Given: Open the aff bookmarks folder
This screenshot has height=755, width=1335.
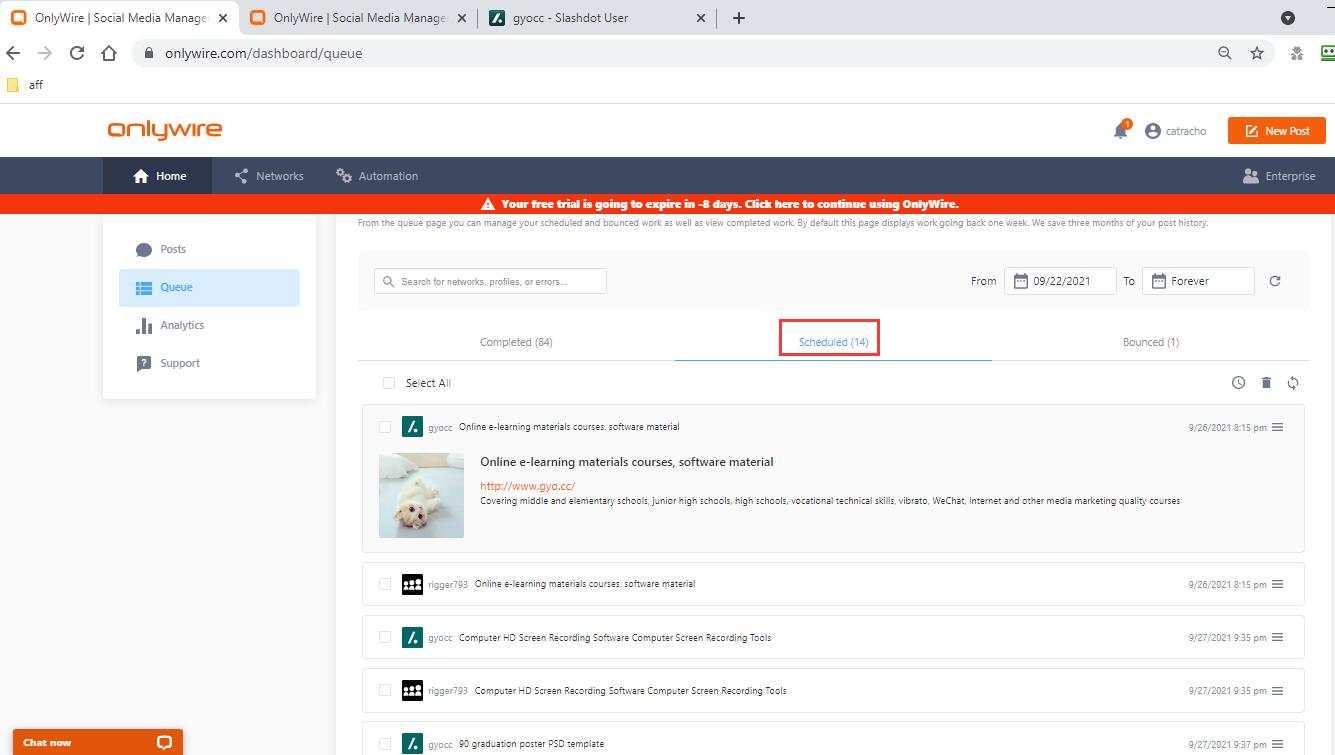Looking at the screenshot, I should click(x=25, y=85).
